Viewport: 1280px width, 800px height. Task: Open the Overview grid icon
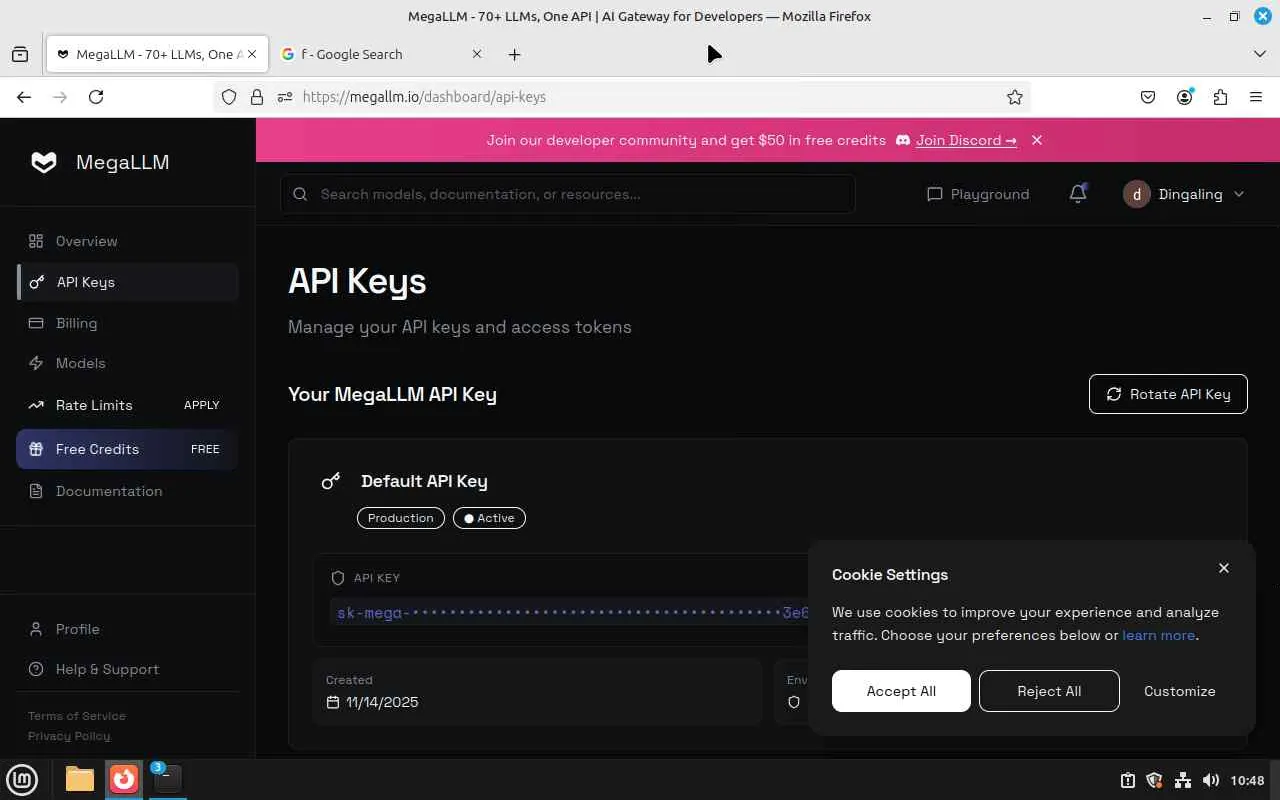(x=36, y=241)
